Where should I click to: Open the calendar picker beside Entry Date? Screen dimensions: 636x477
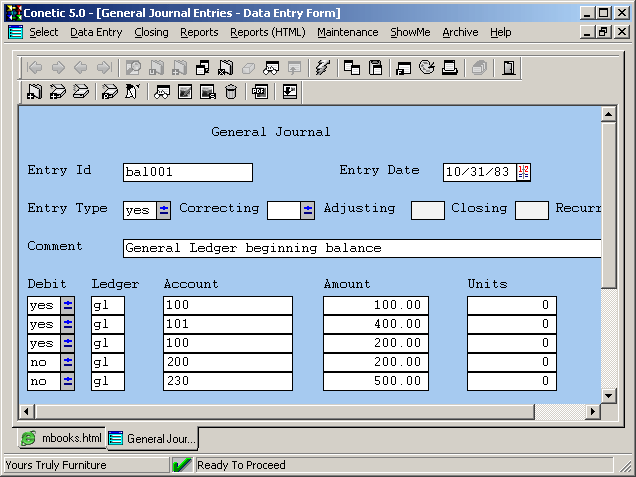523,172
